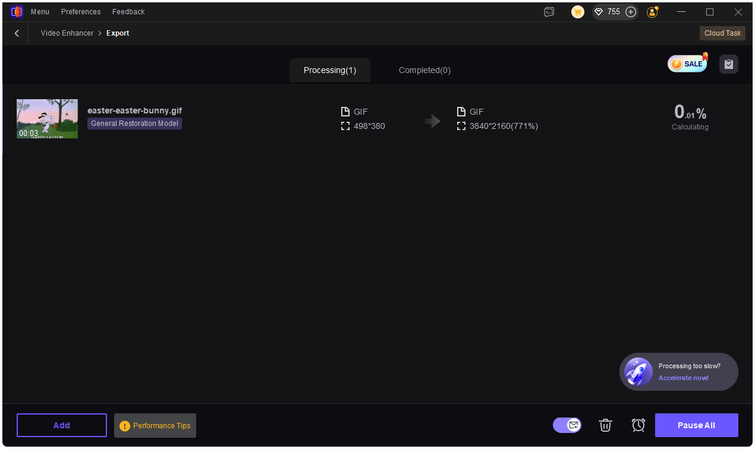Click the plus icon to add credits

(631, 12)
